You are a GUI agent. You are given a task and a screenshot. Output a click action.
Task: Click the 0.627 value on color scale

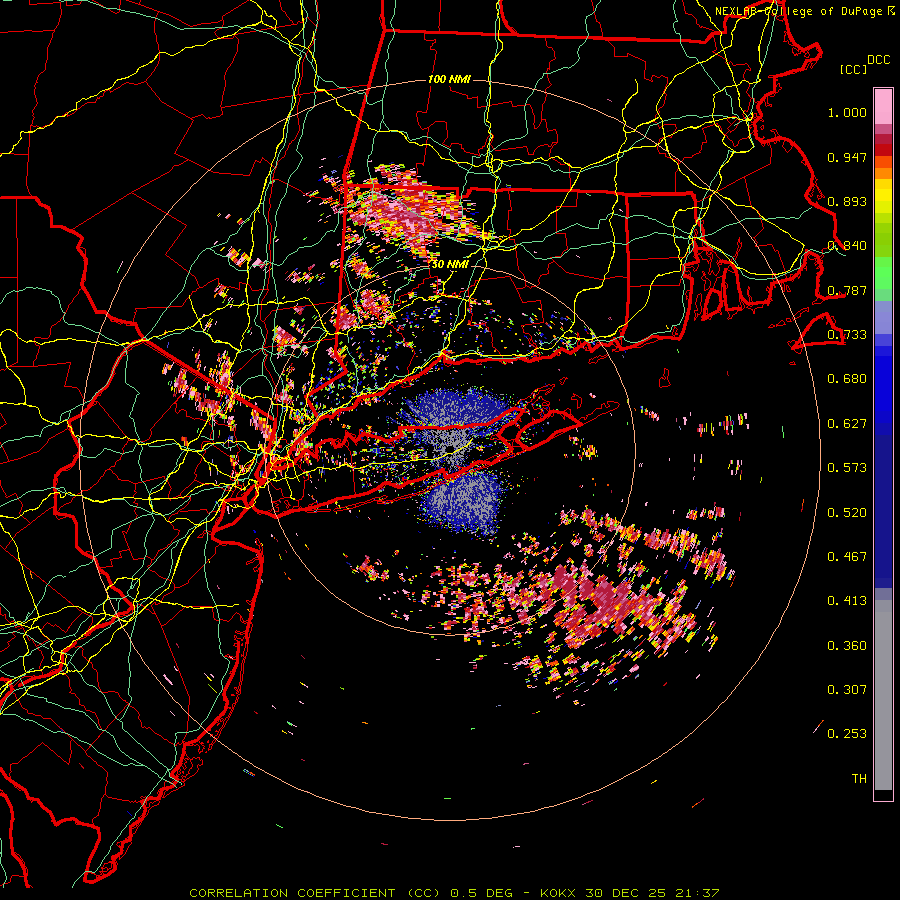(847, 424)
